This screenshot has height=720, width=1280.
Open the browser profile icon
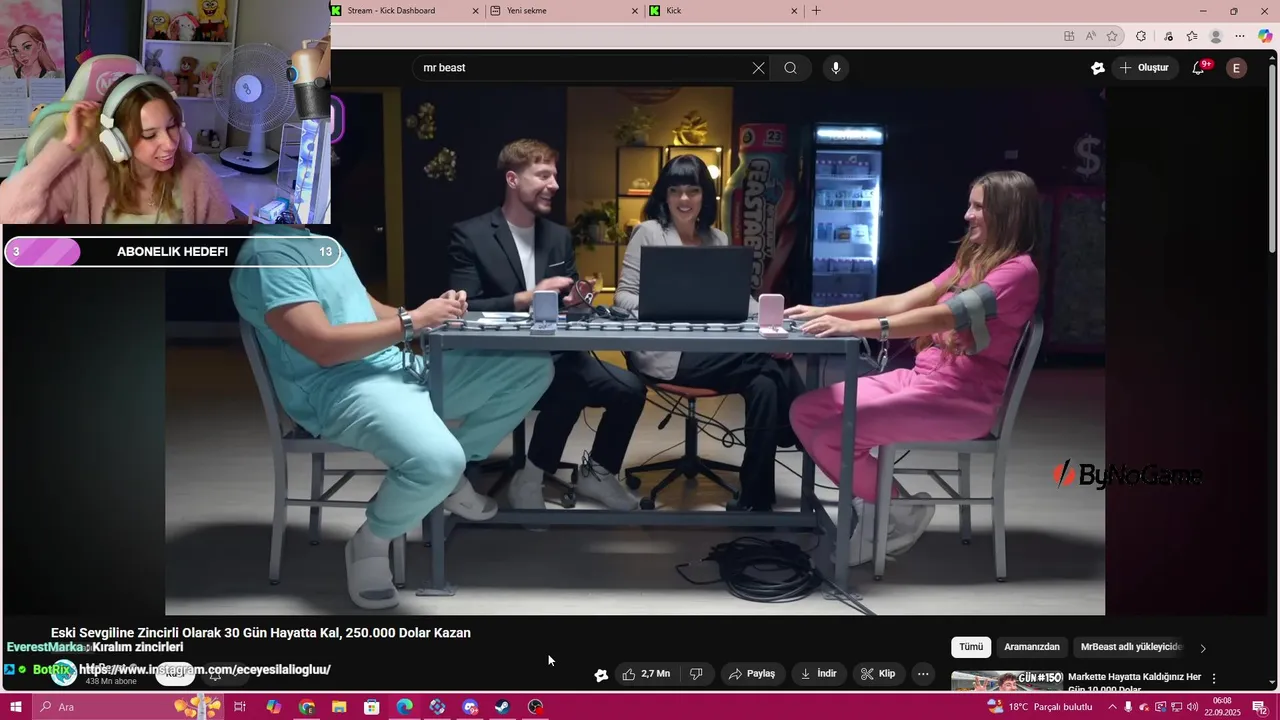[1216, 36]
